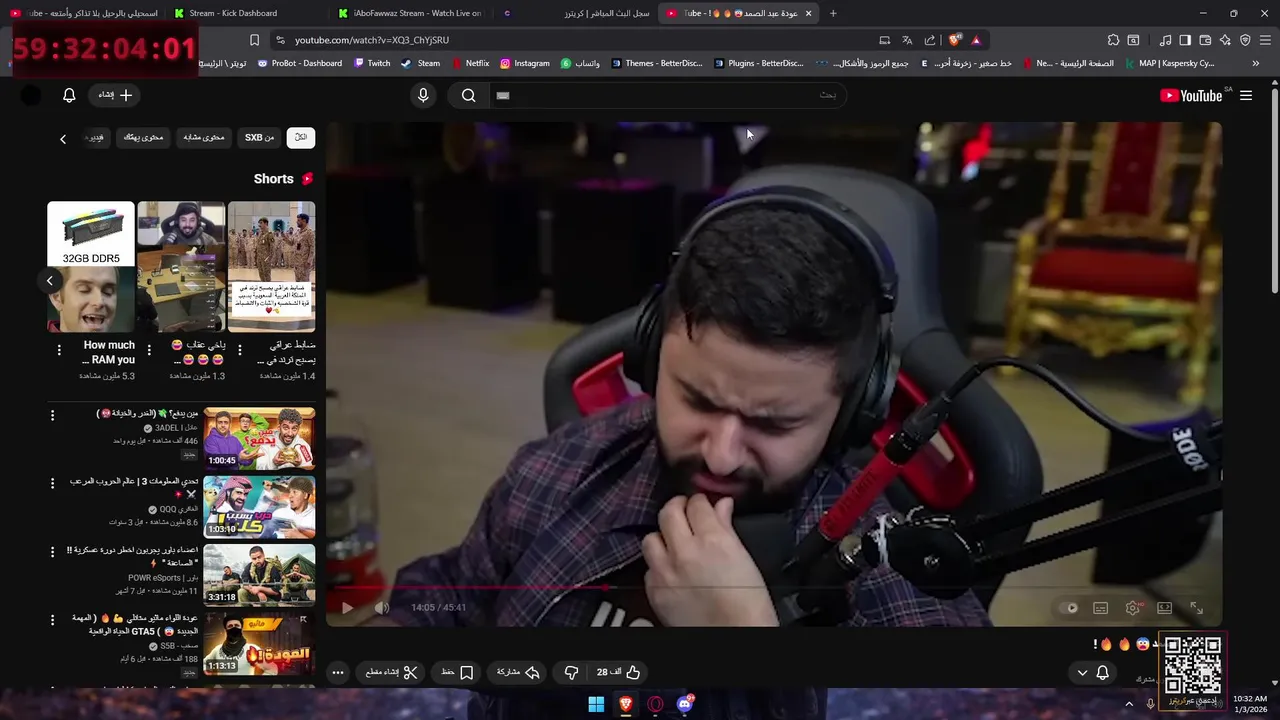Toggle the Brave sidebar panel
Image resolution: width=1280 pixels, height=720 pixels.
[1185, 40]
